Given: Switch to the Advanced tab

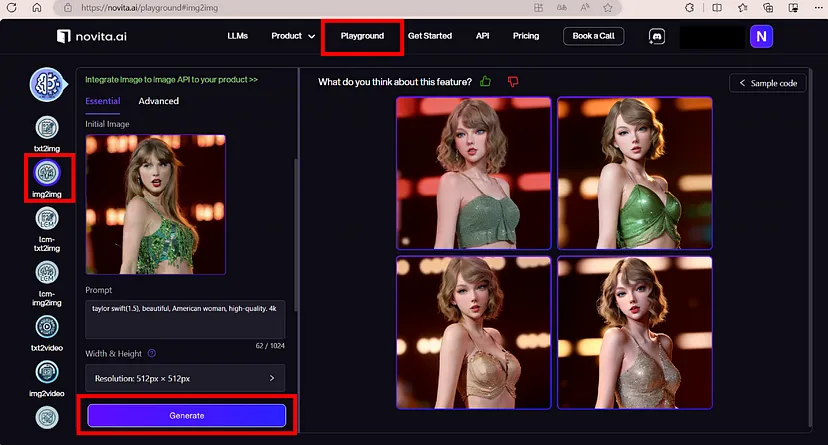Looking at the screenshot, I should [x=159, y=101].
